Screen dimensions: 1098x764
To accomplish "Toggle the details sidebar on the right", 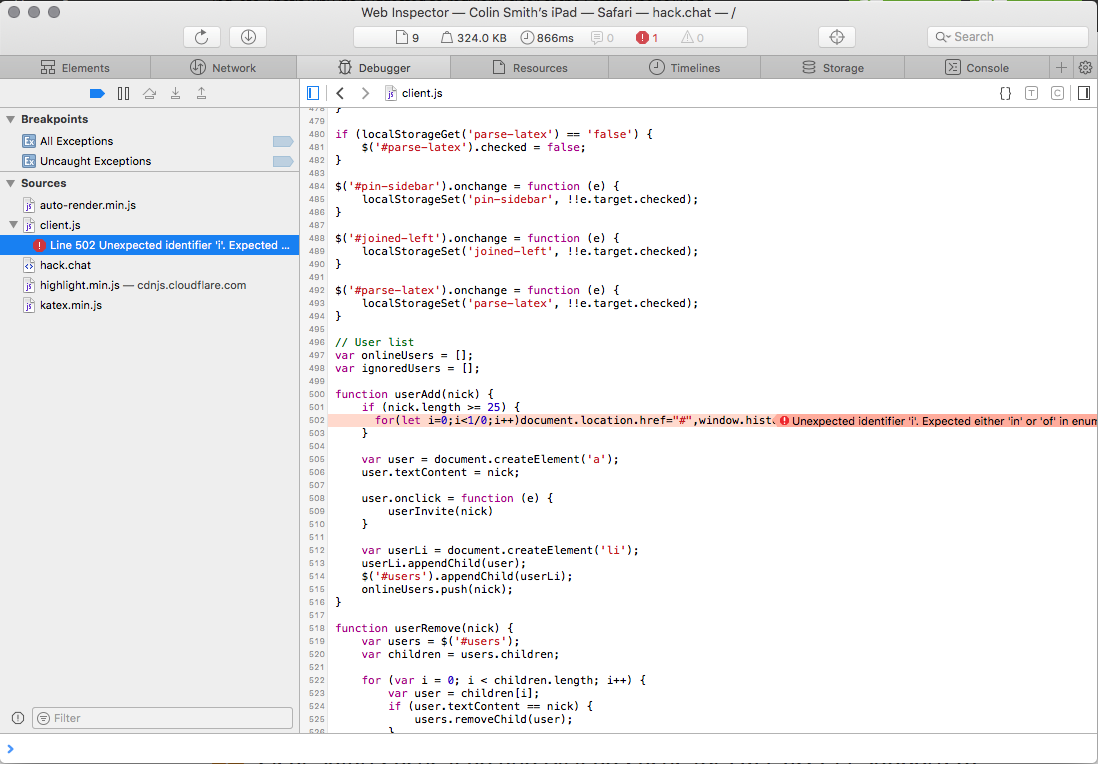I will pyautogui.click(x=1084, y=93).
